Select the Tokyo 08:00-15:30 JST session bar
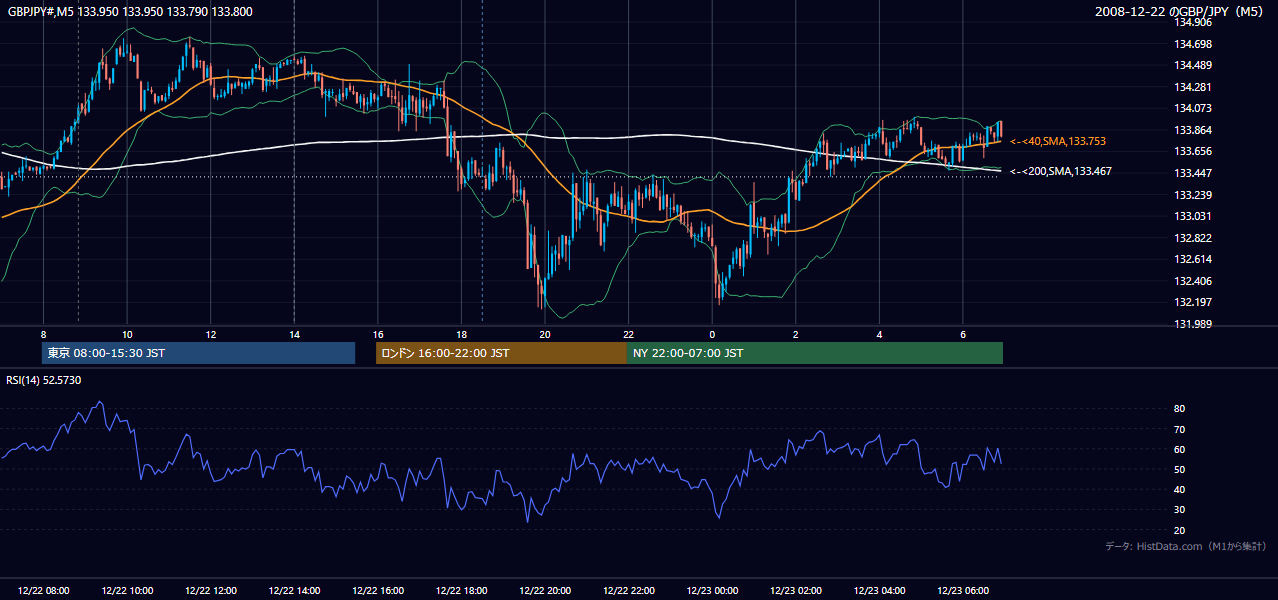Image resolution: width=1278 pixels, height=600 pixels. (x=198, y=353)
